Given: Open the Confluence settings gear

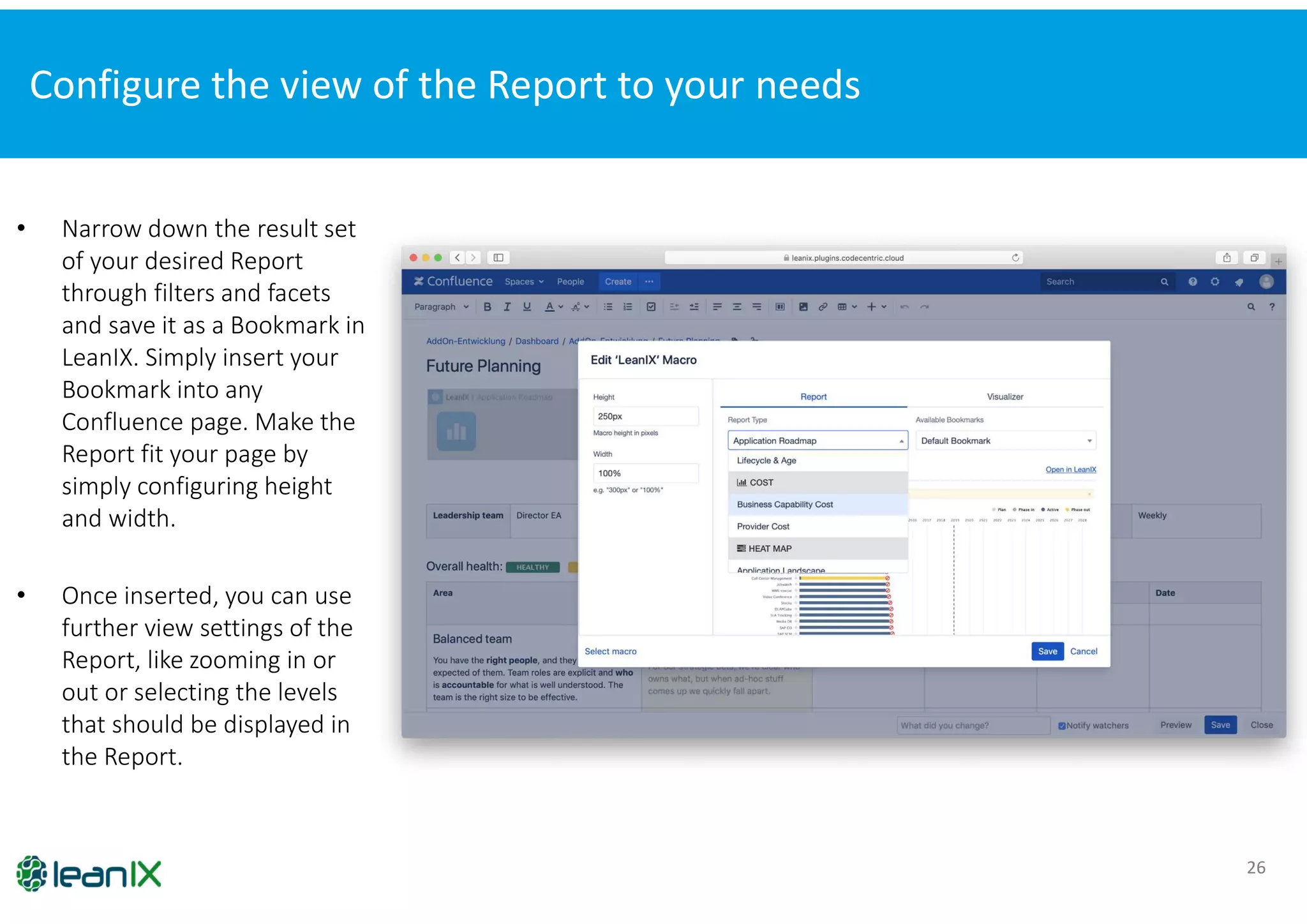Looking at the screenshot, I should (1215, 281).
